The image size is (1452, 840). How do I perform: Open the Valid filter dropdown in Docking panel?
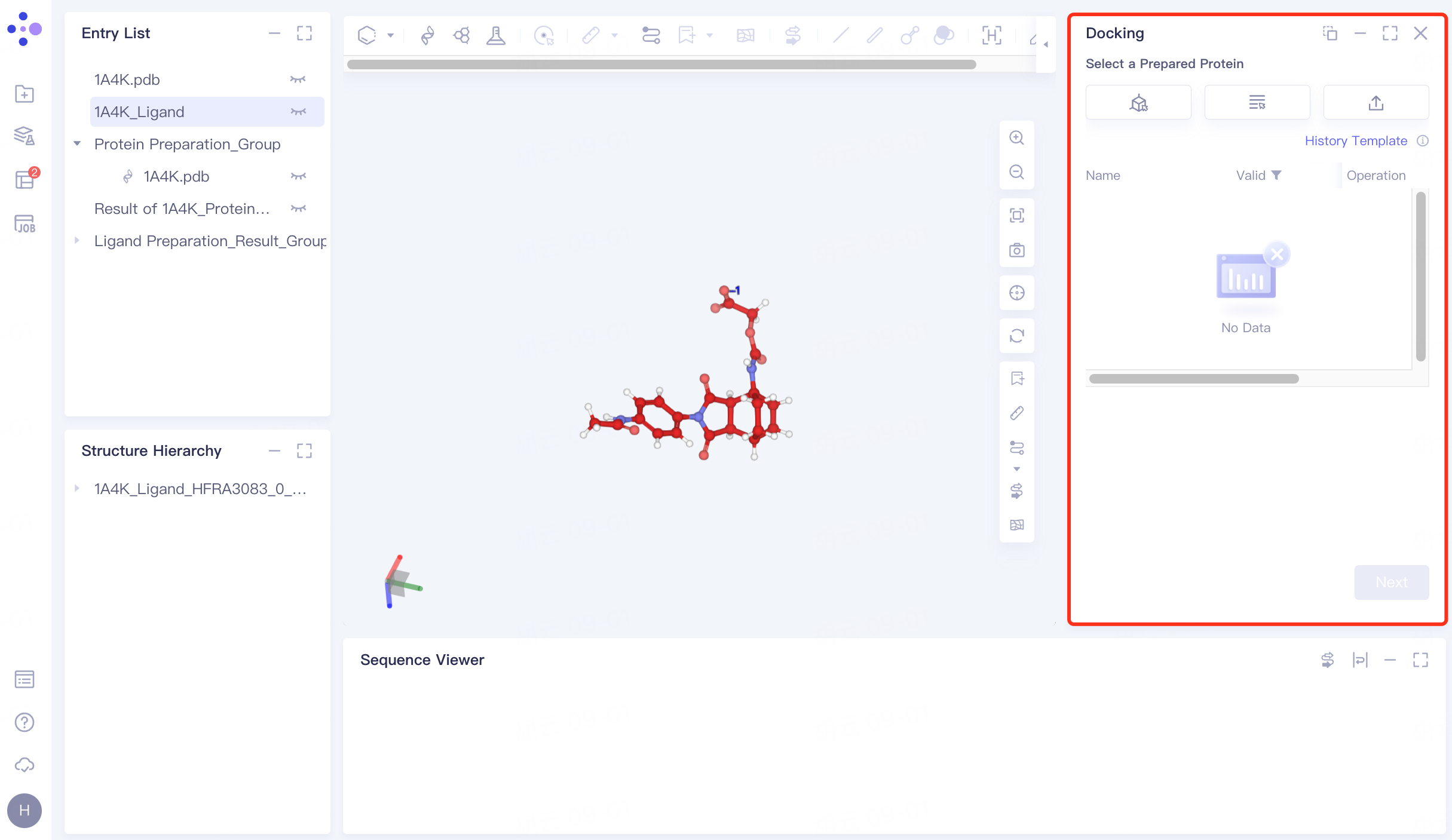click(x=1278, y=175)
